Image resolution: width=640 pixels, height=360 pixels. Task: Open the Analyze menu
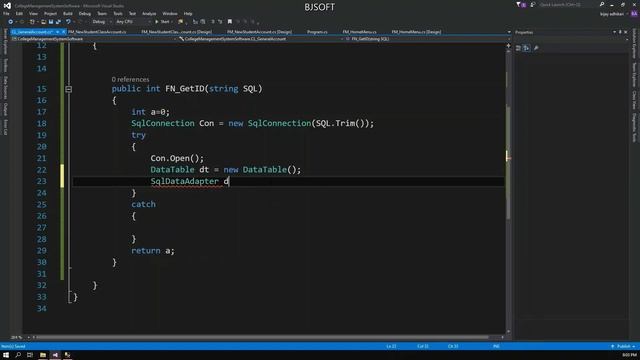pos(149,13)
